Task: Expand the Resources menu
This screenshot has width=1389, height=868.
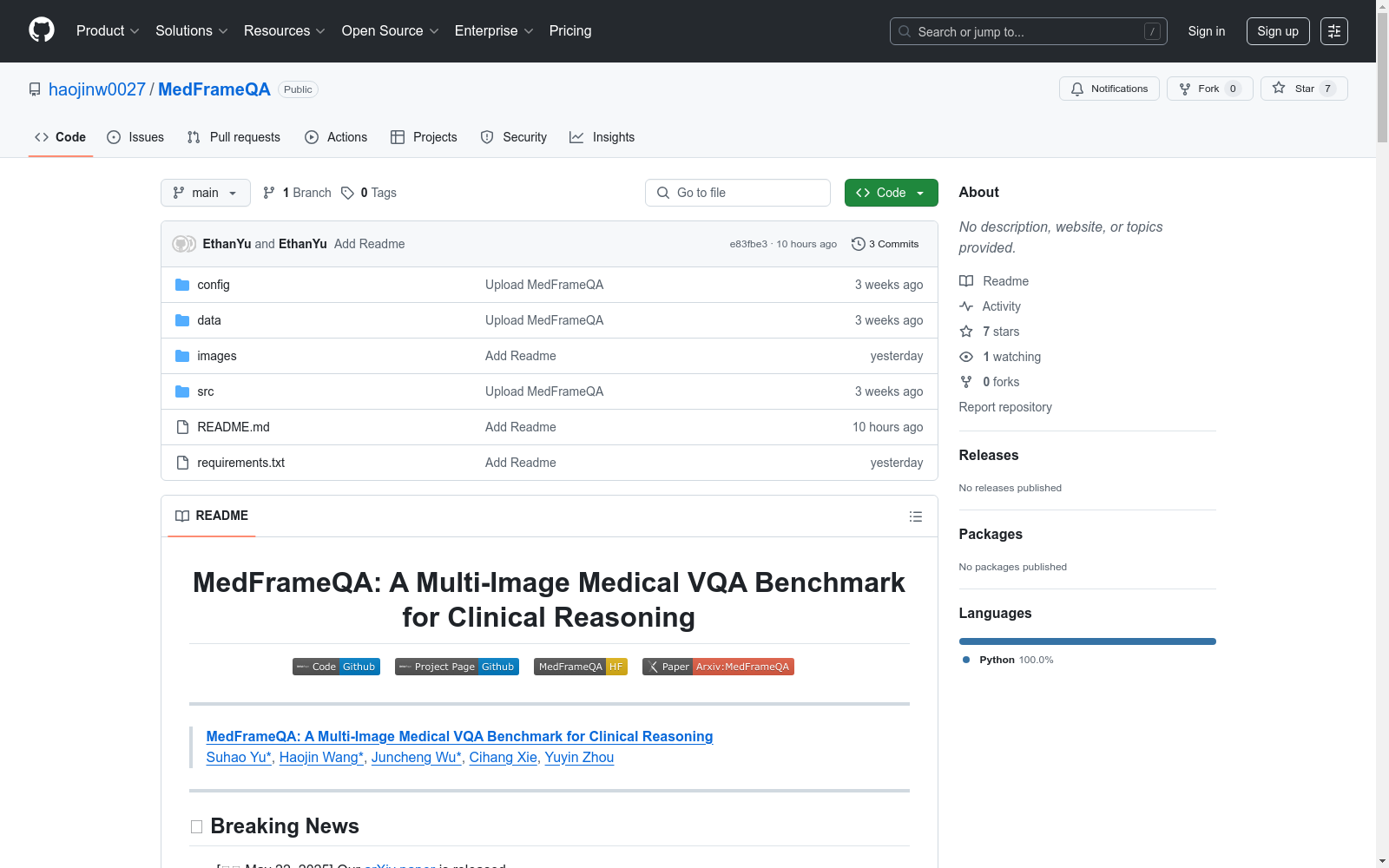Action: pyautogui.click(x=284, y=31)
